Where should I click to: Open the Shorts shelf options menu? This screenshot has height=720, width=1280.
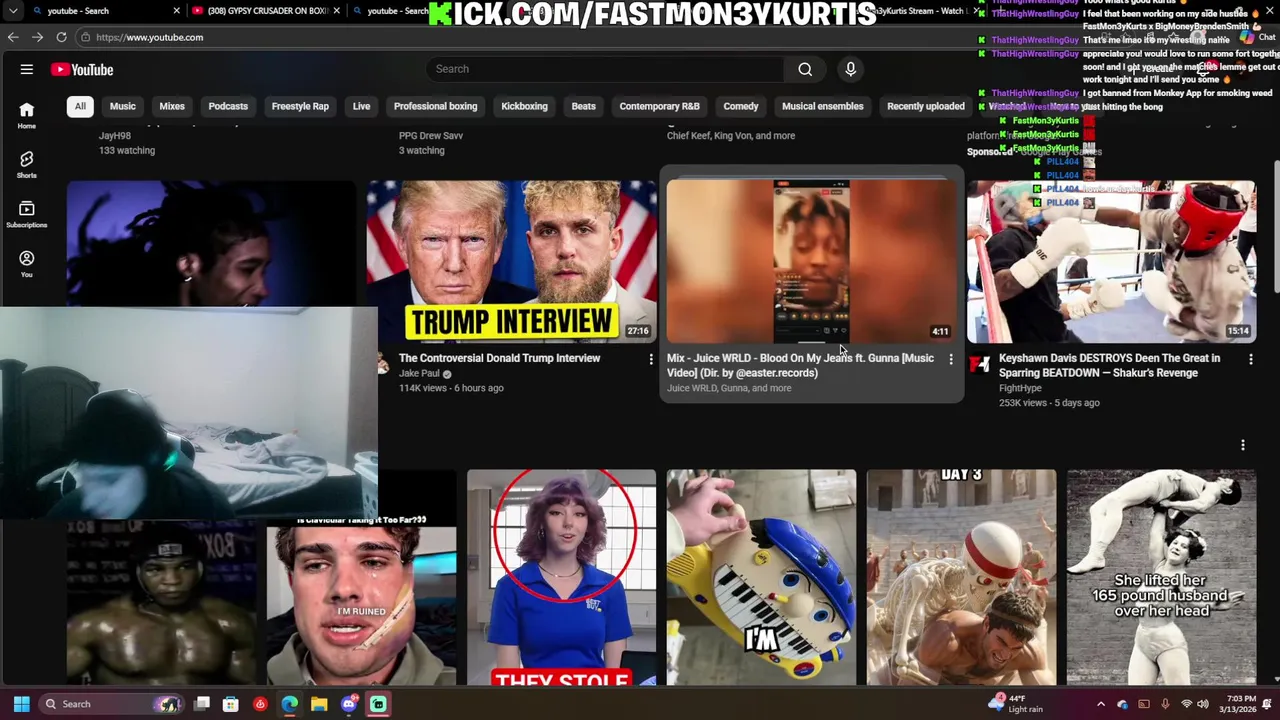[x=1243, y=445]
